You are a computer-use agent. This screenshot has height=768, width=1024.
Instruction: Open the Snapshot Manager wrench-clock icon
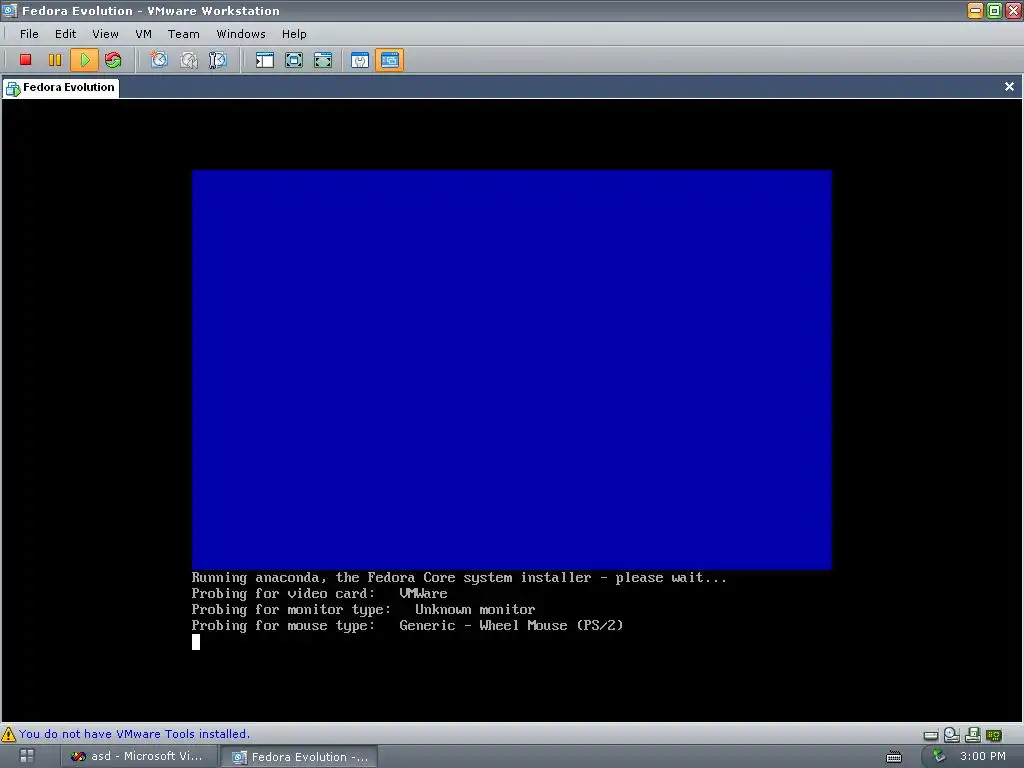pyautogui.click(x=217, y=60)
